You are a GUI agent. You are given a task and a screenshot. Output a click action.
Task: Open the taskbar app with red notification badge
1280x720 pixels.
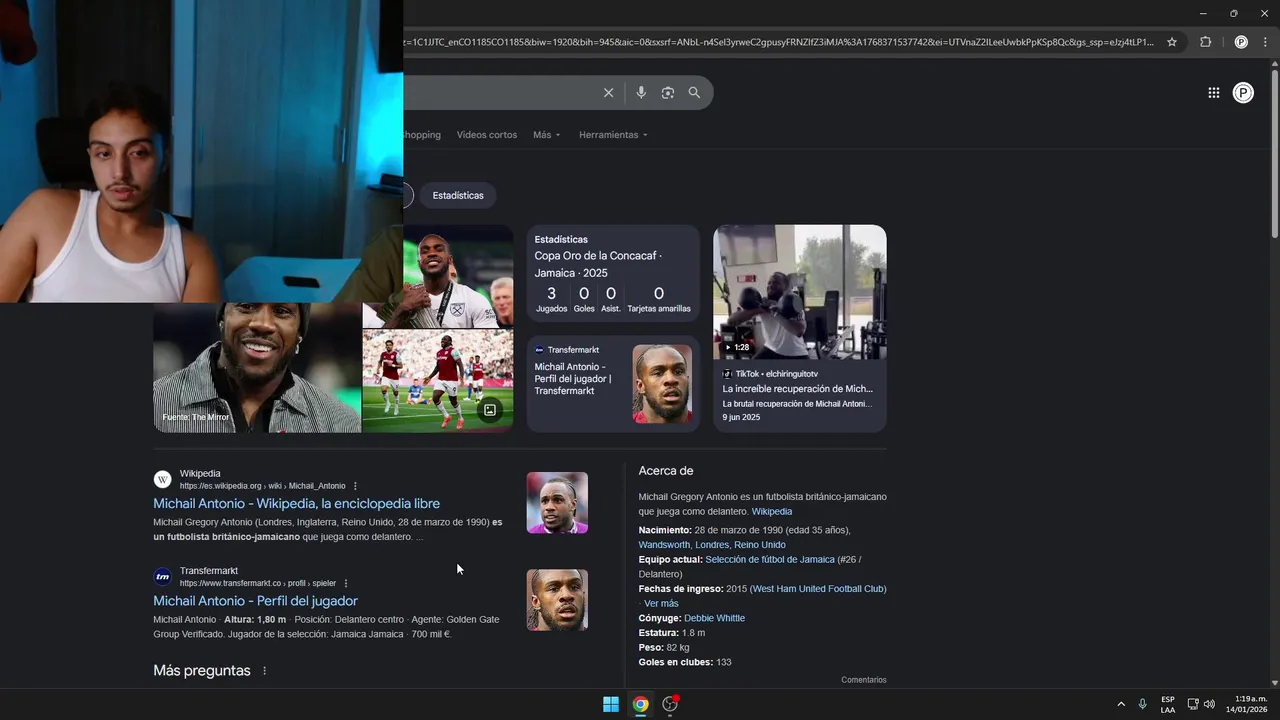point(670,704)
